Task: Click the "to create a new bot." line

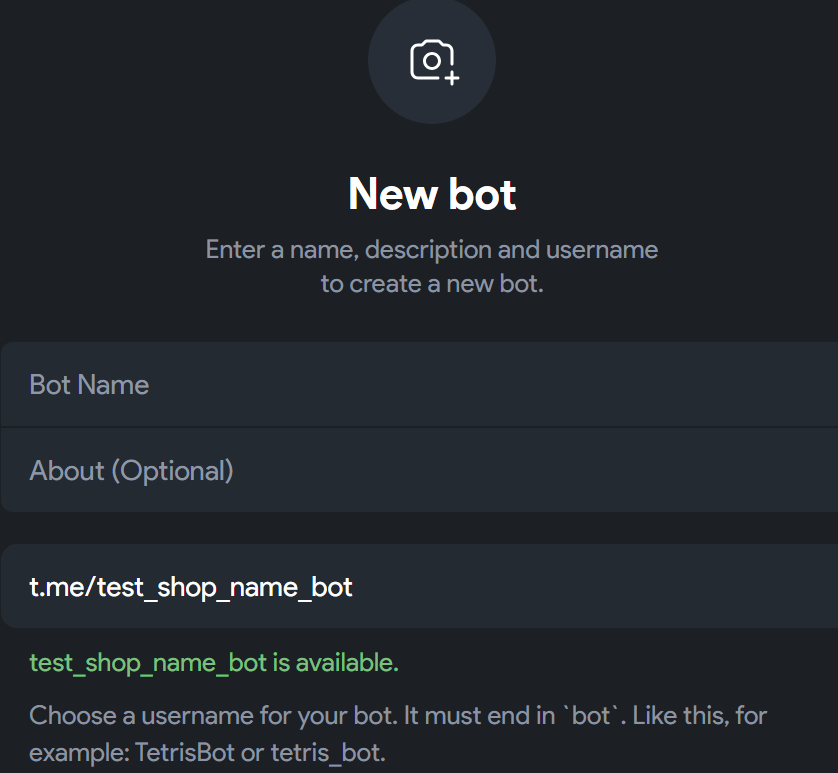Action: 432,283
